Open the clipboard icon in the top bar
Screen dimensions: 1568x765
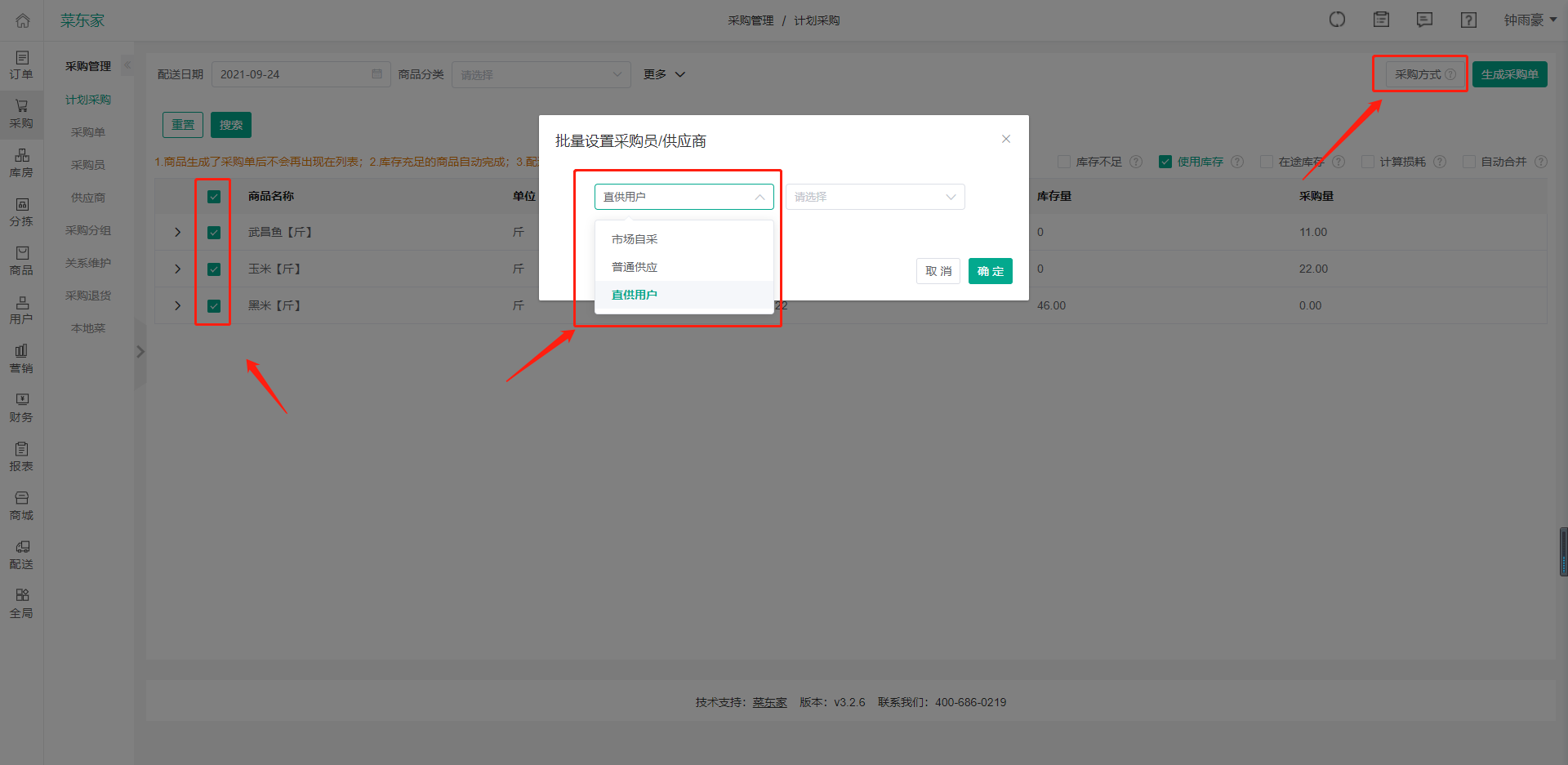[x=1381, y=20]
